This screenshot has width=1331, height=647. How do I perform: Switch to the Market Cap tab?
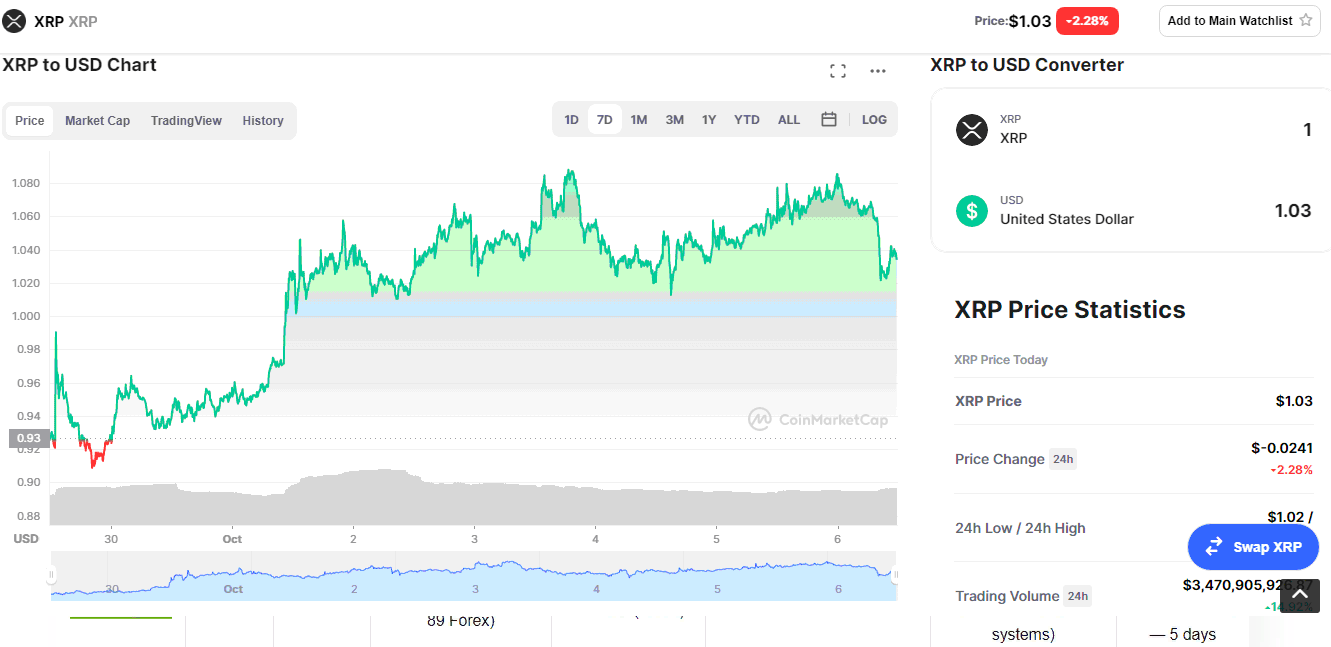coord(98,121)
